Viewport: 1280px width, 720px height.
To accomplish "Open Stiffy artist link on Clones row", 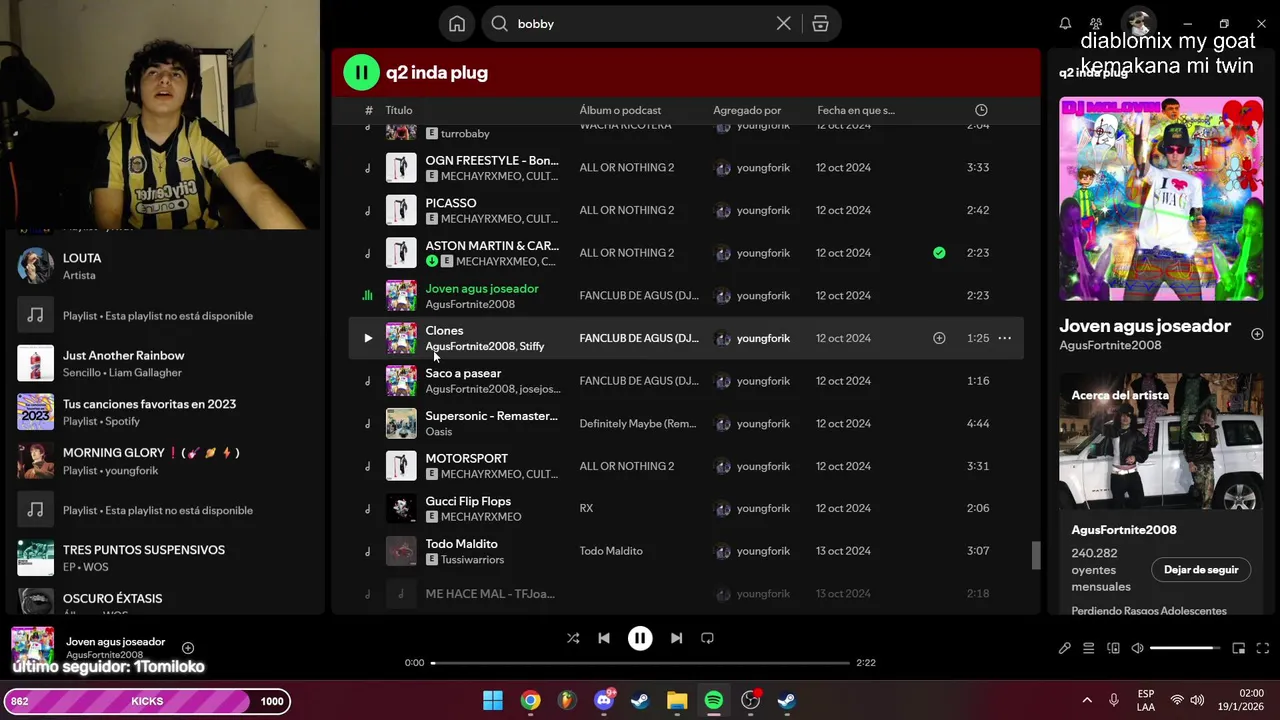I will pos(532,346).
